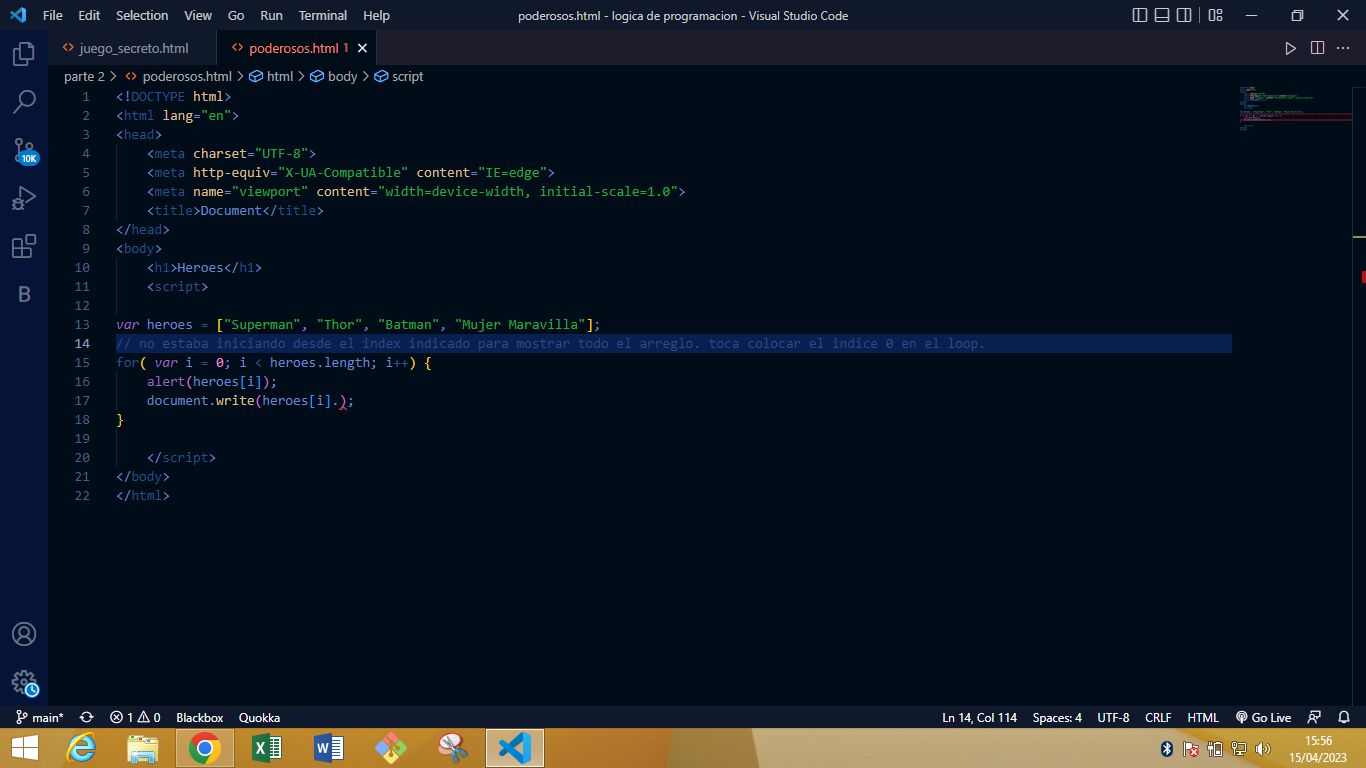1366x768 pixels.
Task: Switch to juego_secreto.html tab
Action: [132, 48]
